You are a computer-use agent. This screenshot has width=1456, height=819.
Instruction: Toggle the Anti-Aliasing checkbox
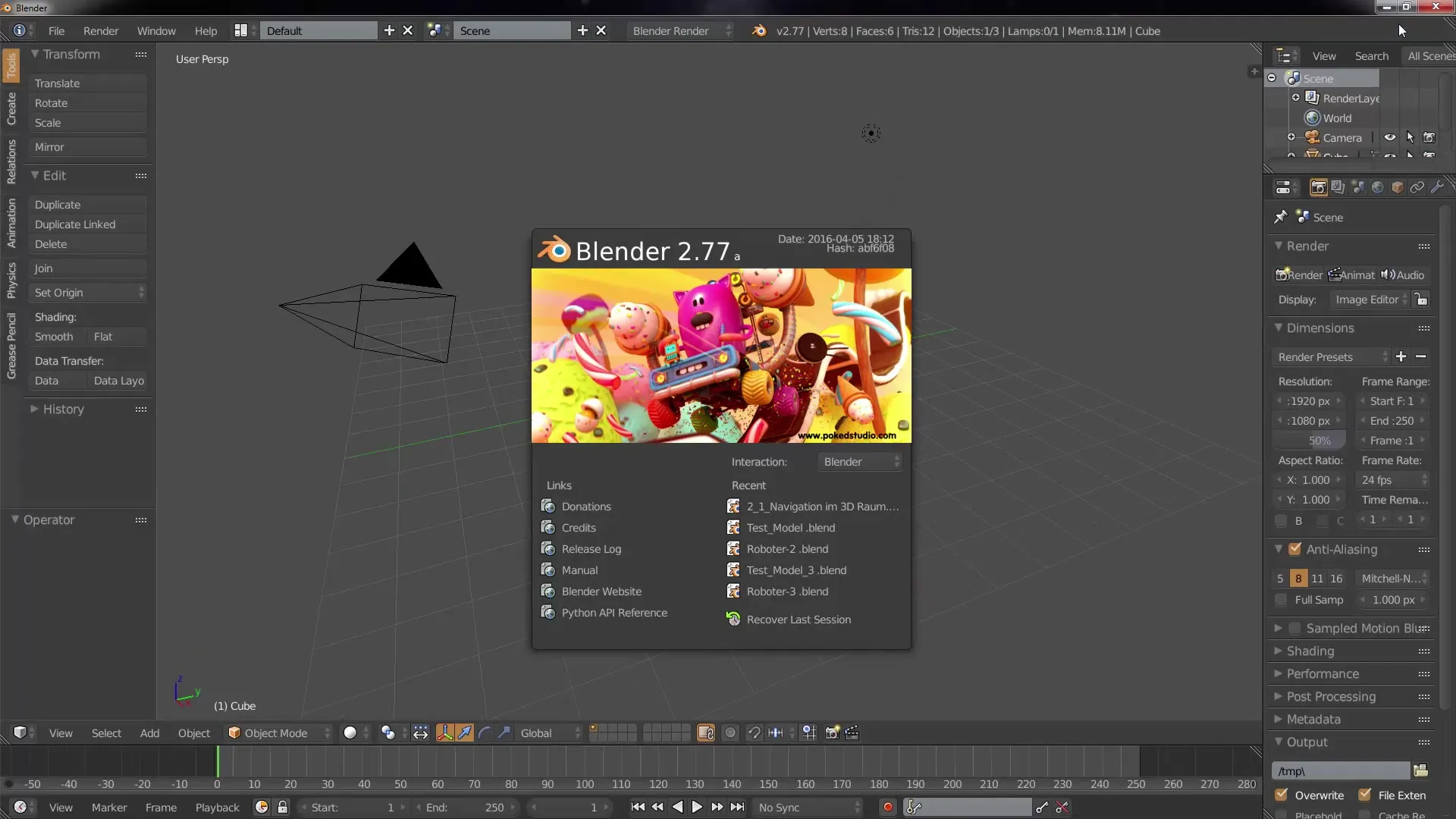(1295, 549)
